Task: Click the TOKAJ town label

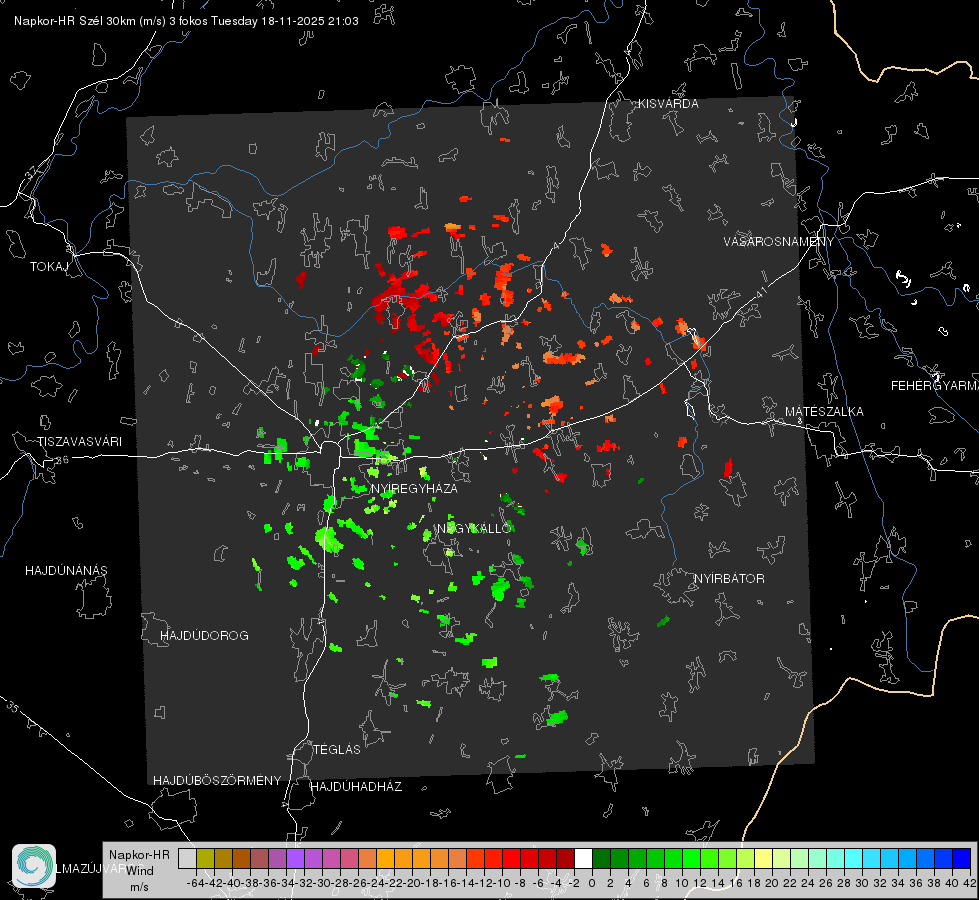Action: coord(49,267)
